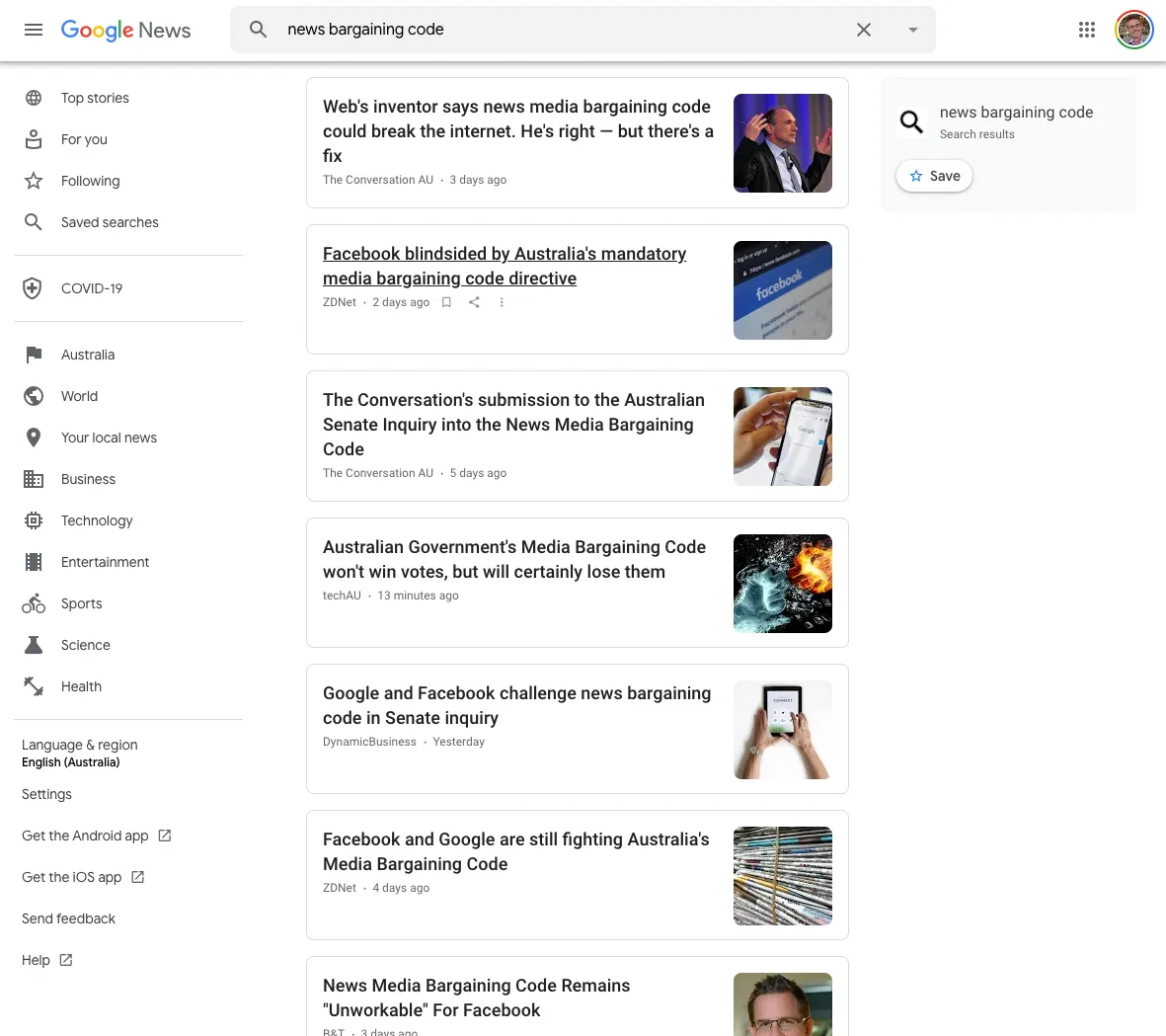Open News Media Bargaining Code Remains Unworkable headline
The image size is (1166, 1036).
point(476,997)
